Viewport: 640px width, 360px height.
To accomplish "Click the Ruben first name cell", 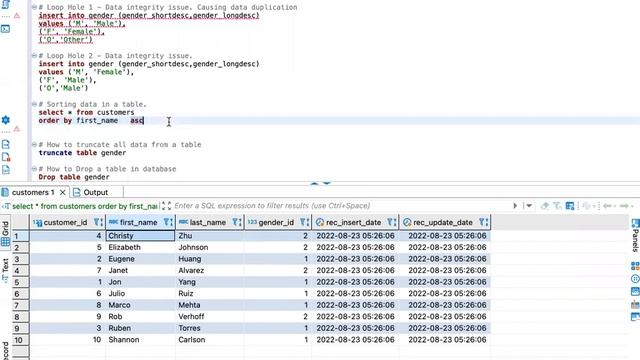I will (140, 328).
